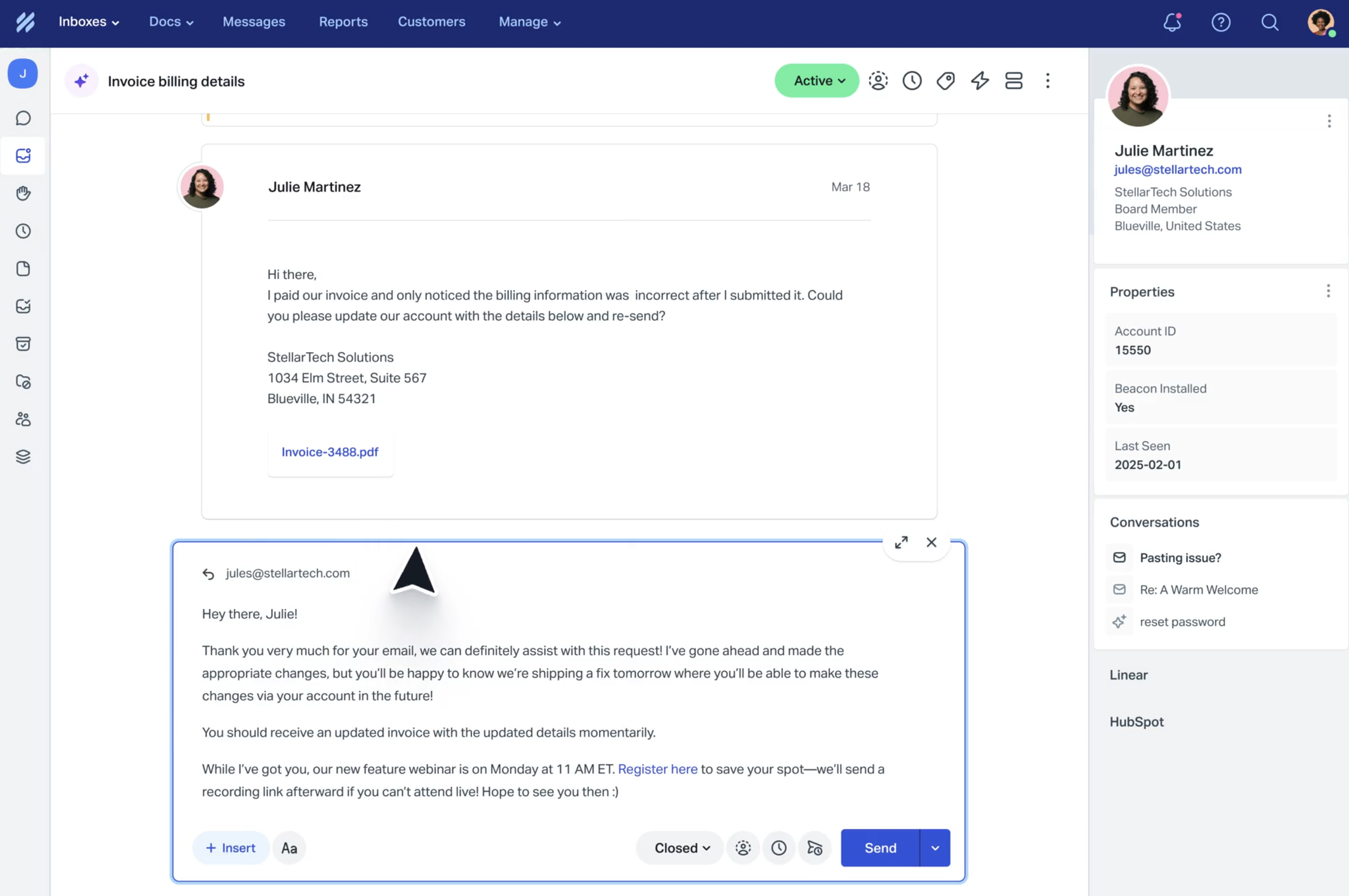Viewport: 1349px width, 896px height.
Task: Go to the Reports tab
Action: pos(343,22)
